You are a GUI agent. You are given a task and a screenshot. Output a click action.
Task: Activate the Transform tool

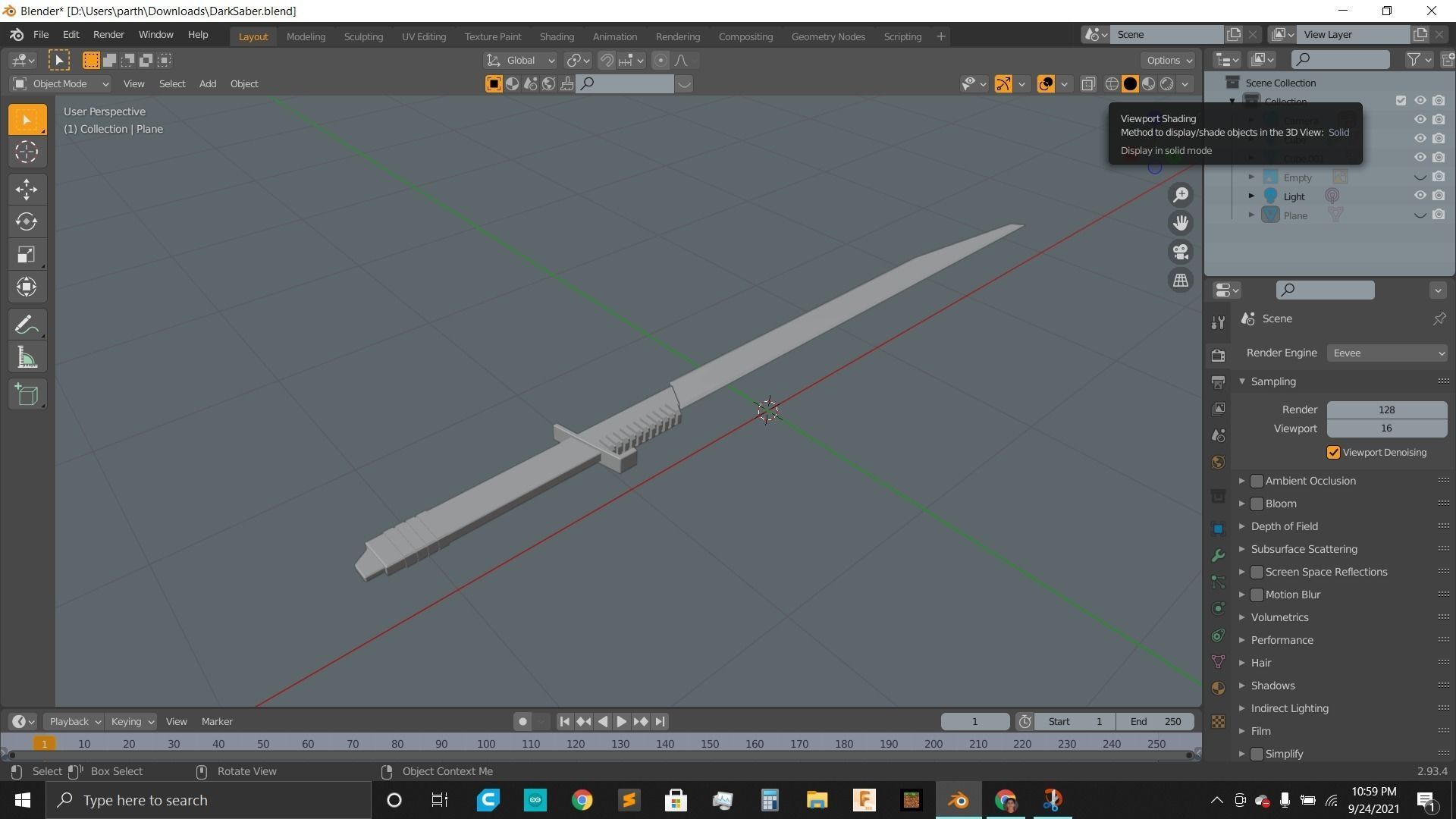pyautogui.click(x=27, y=287)
